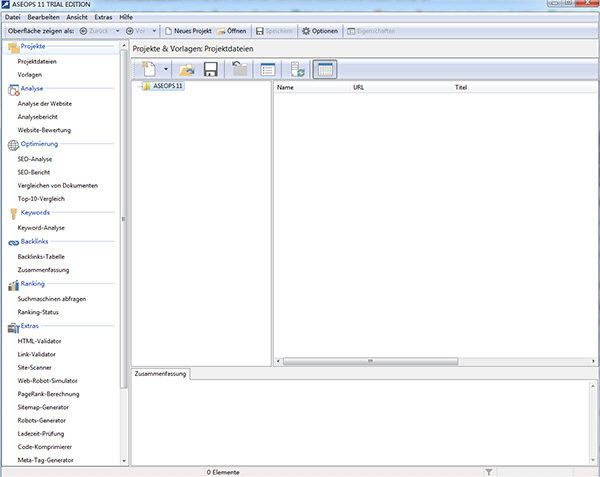Image resolution: width=600 pixels, height=477 pixels.
Task: Open PageRank-Berechnung in the sidebar
Action: (x=49, y=394)
